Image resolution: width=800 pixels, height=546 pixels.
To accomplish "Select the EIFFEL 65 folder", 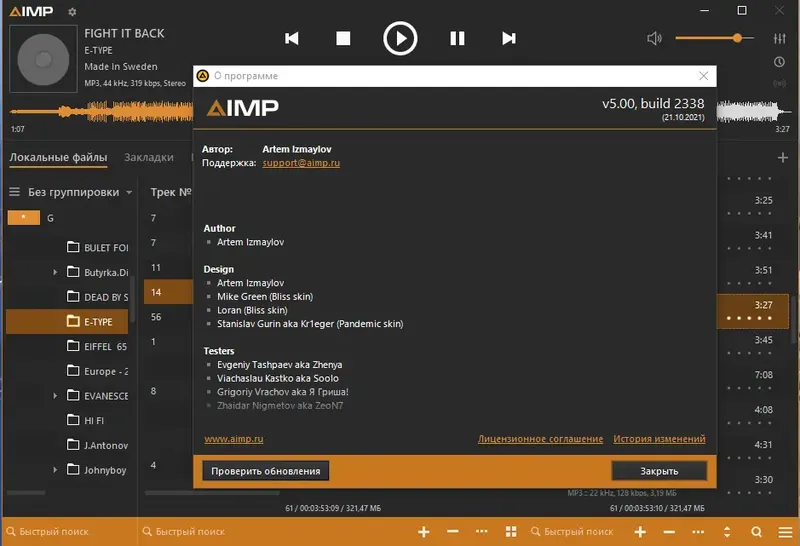I will [x=97, y=346].
